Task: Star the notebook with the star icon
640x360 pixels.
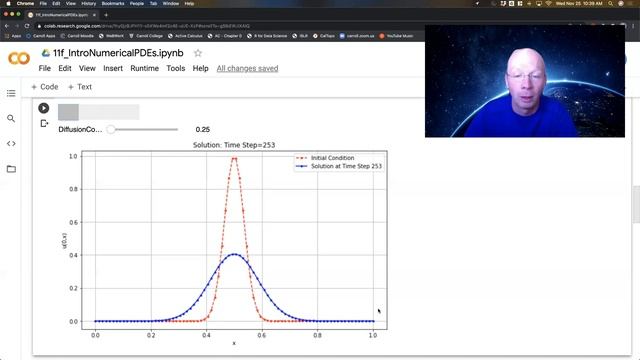Action: point(198,53)
